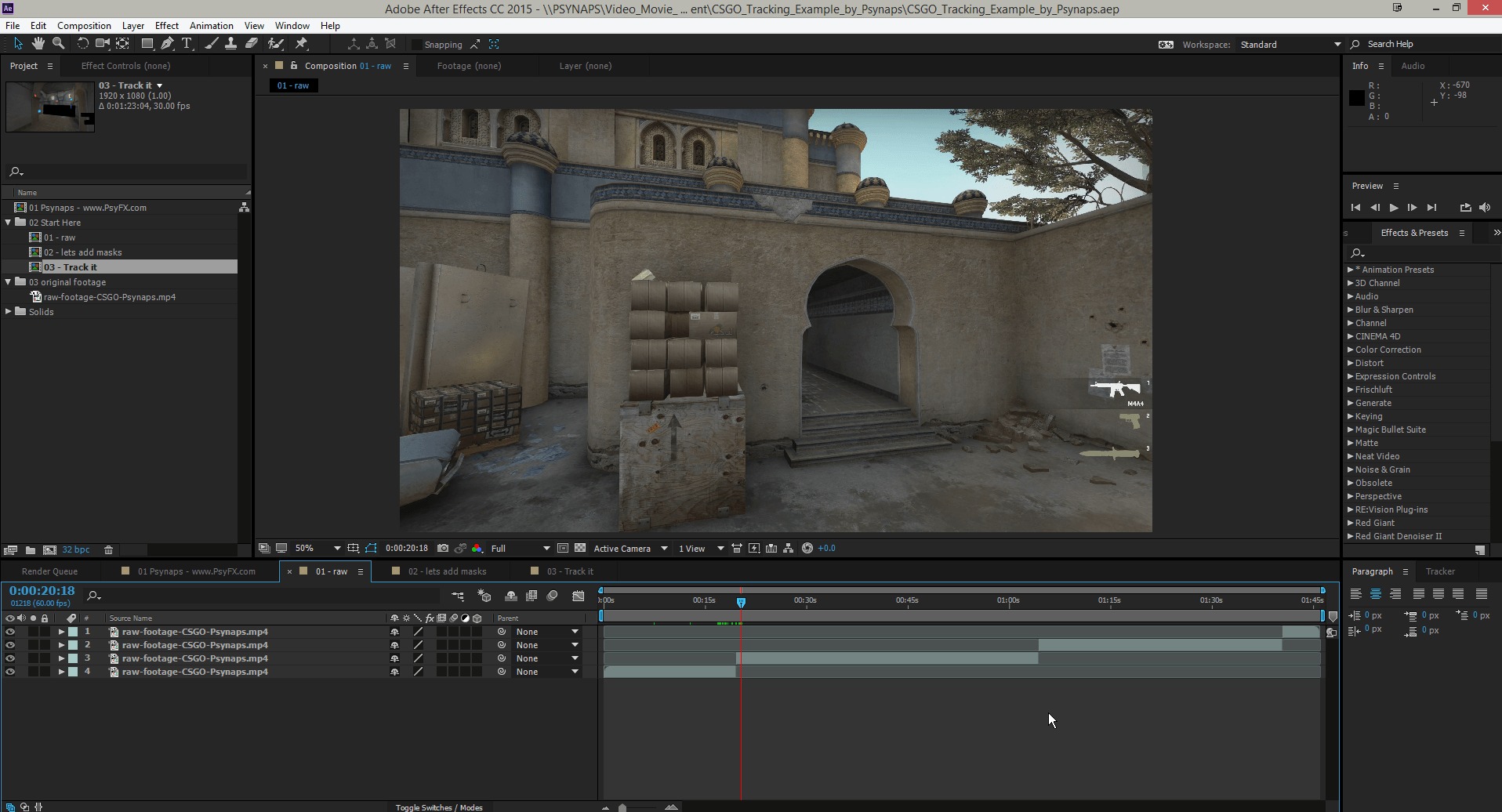Enable the Snapping checkbox
Image resolution: width=1502 pixels, height=812 pixels.
[417, 45]
